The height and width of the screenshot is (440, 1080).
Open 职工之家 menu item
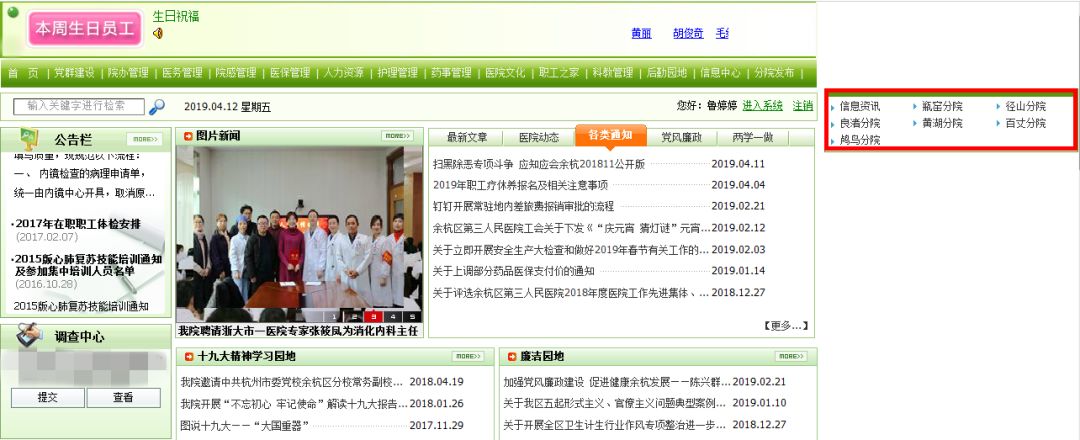point(559,72)
